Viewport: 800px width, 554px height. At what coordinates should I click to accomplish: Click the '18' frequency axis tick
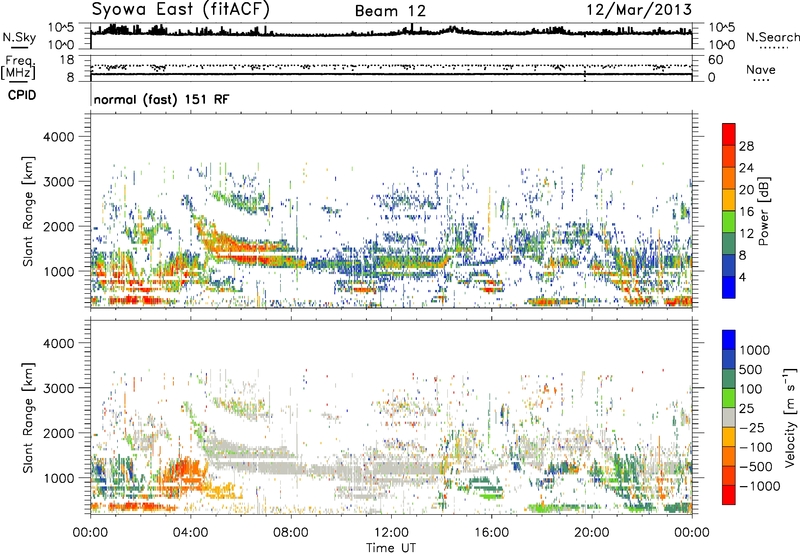pyautogui.click(x=67, y=60)
